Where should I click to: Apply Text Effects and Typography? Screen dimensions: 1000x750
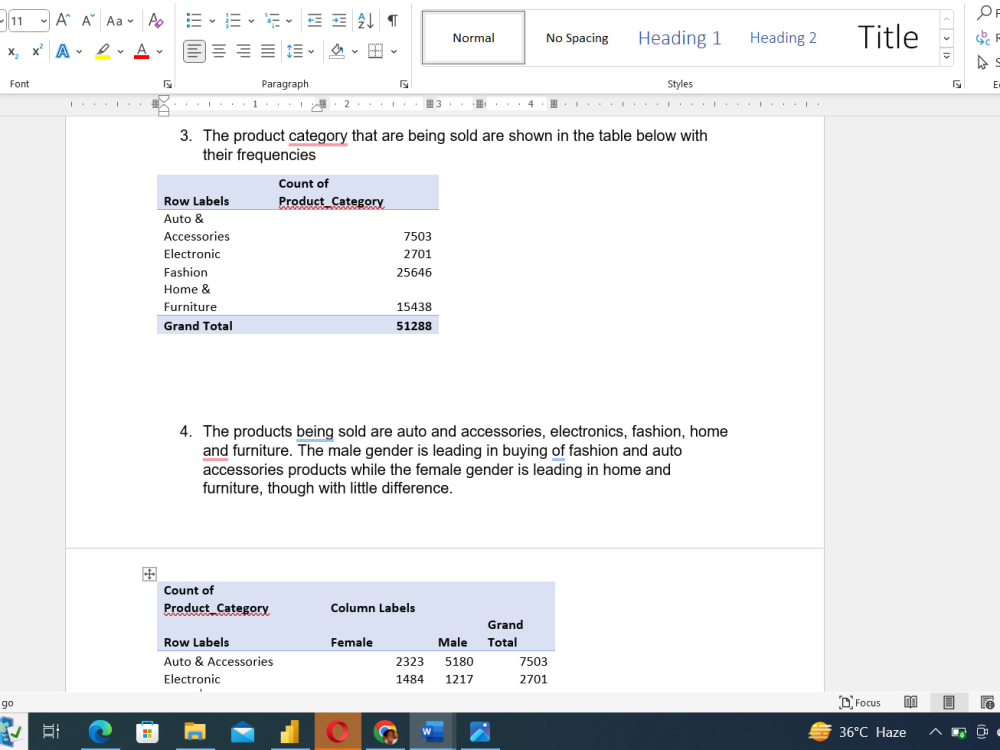62,51
